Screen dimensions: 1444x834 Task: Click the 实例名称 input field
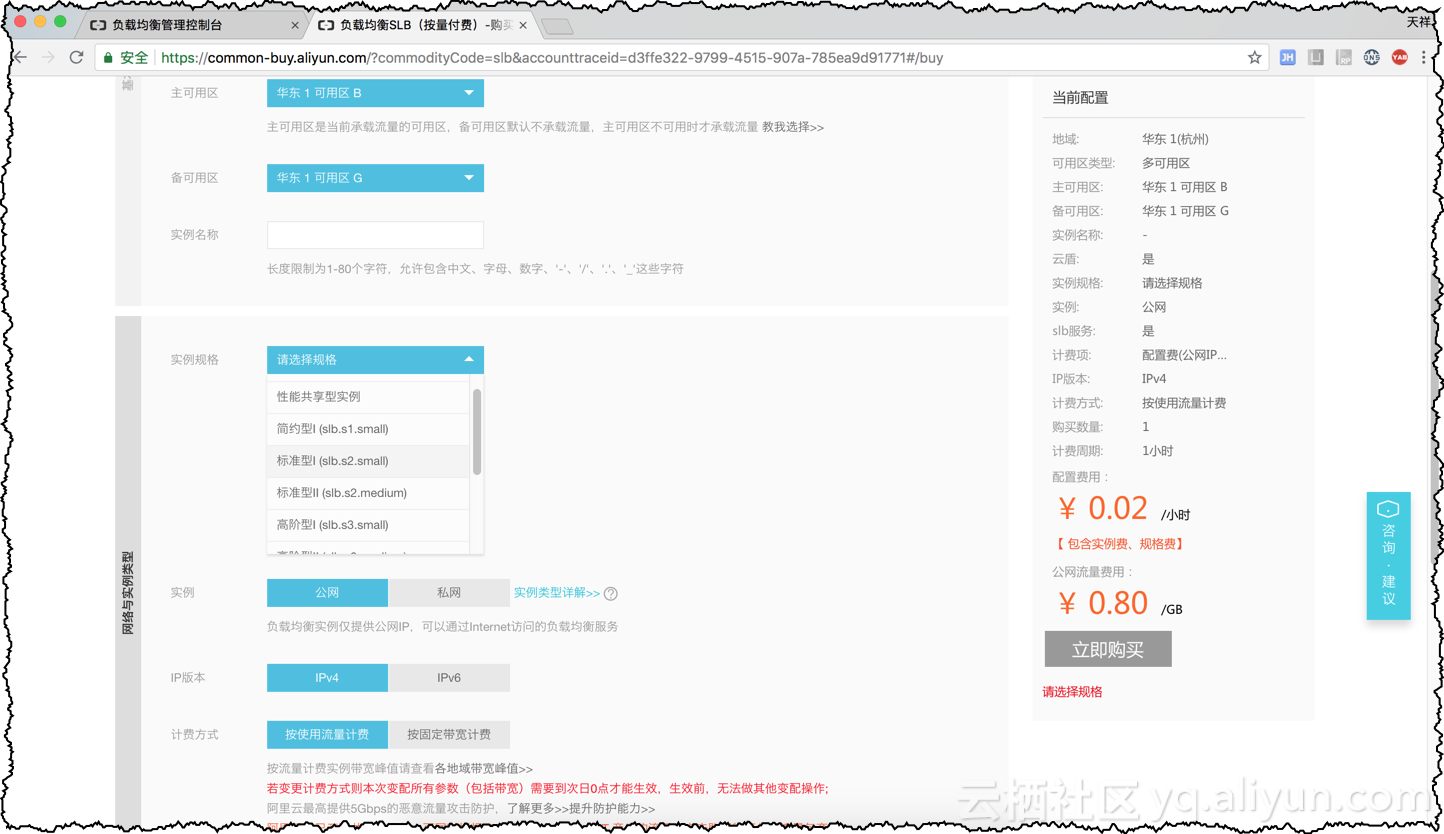click(x=375, y=235)
